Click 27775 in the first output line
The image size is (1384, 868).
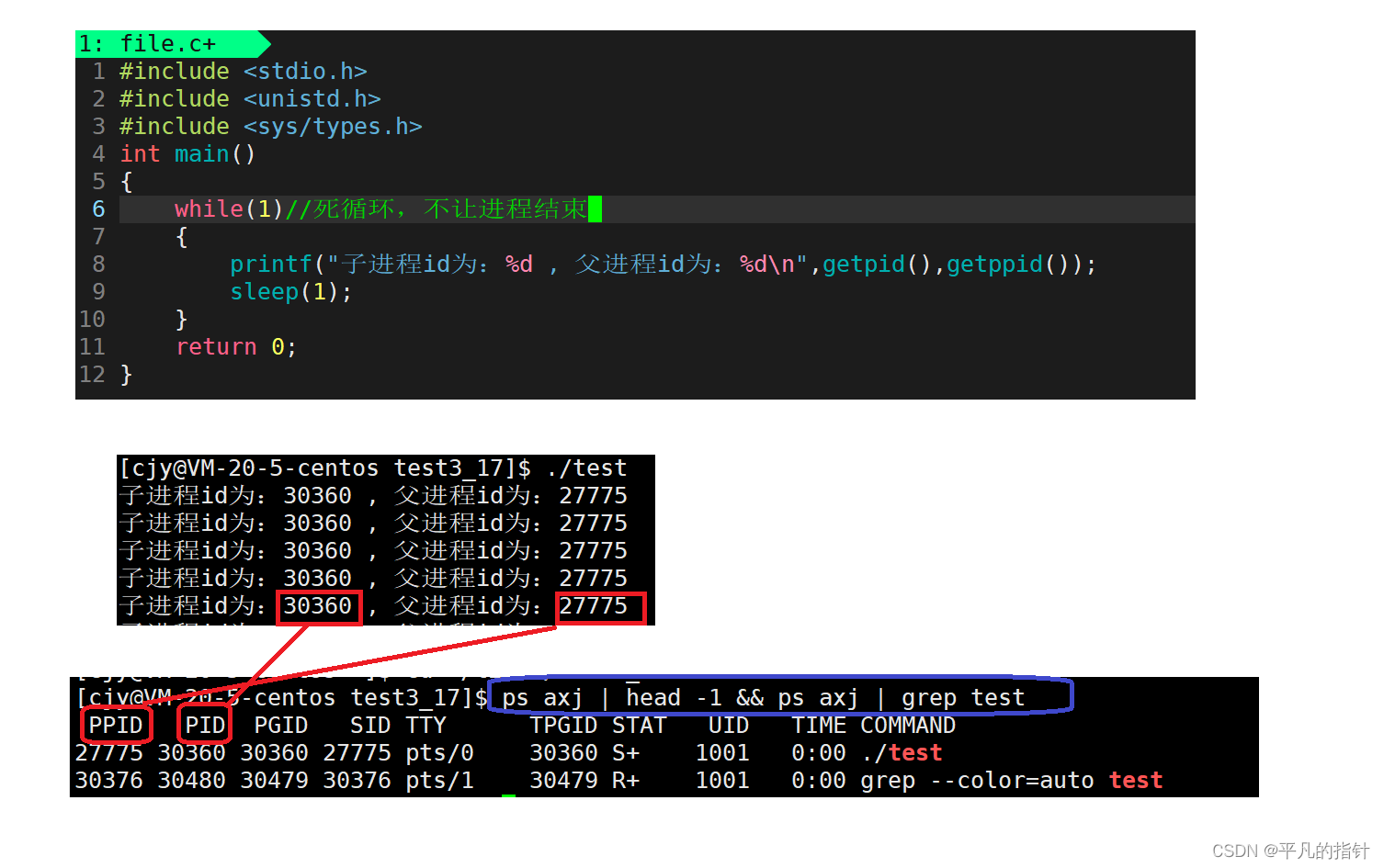click(594, 495)
